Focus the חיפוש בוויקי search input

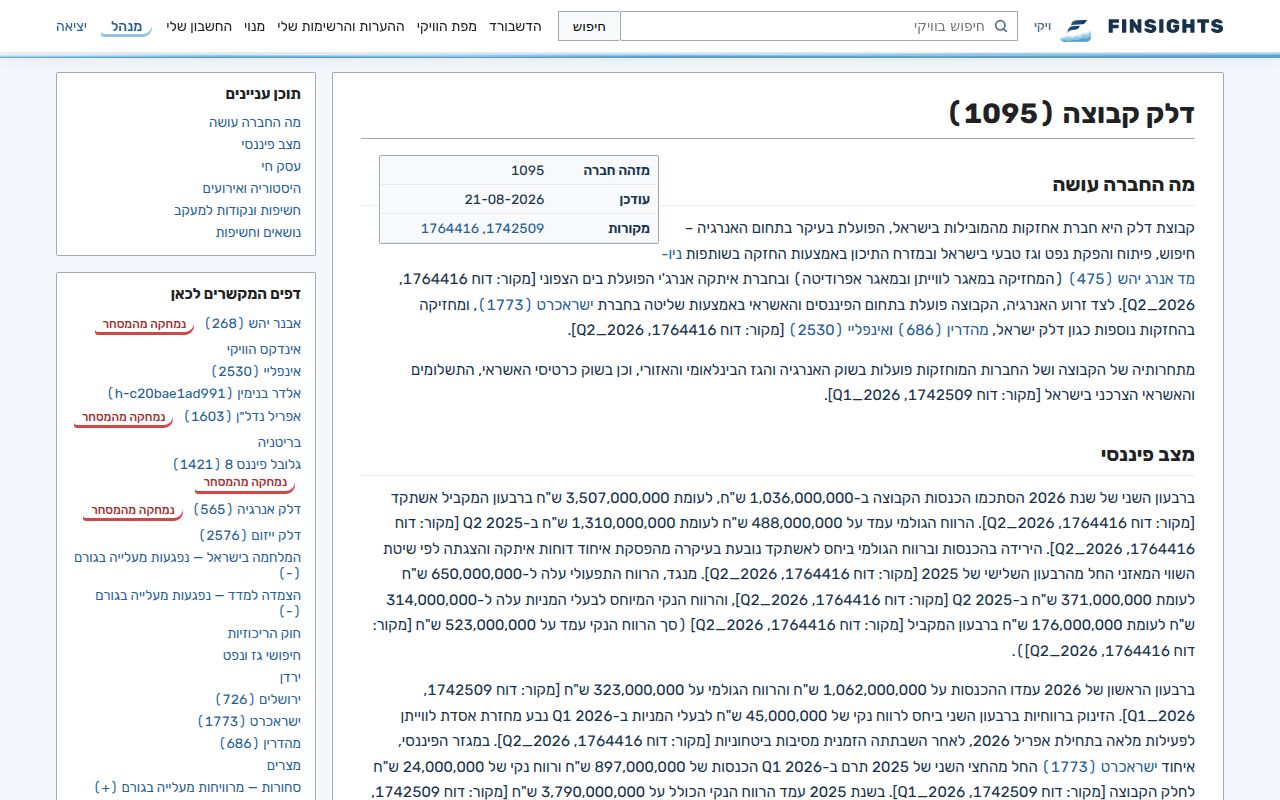[819, 26]
